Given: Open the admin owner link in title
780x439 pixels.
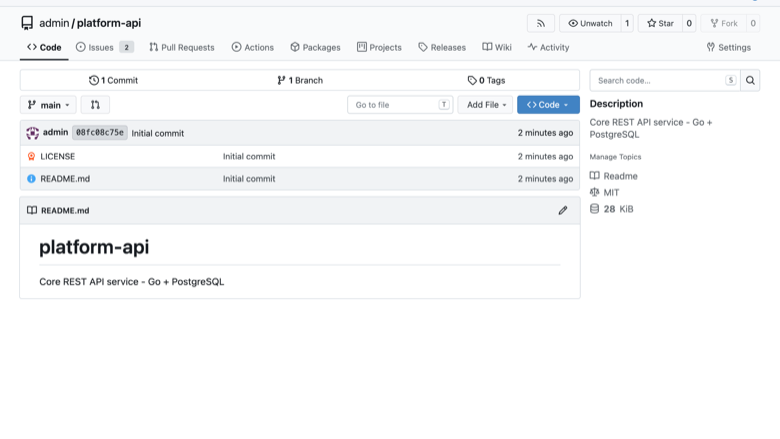Looking at the screenshot, I should (54, 23).
